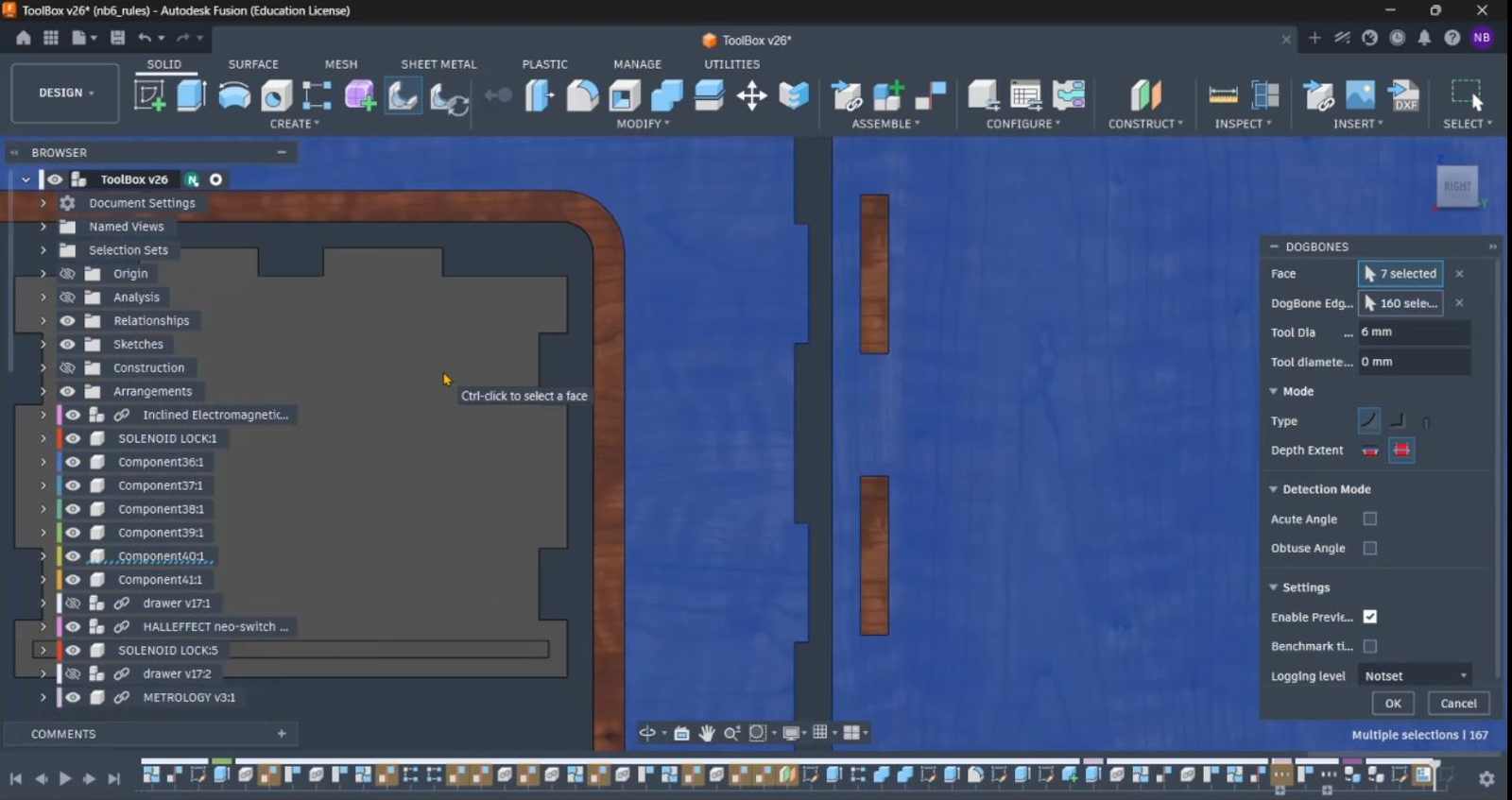Open the Help question mark icon
The width and height of the screenshot is (1512, 800).
pyautogui.click(x=1452, y=38)
